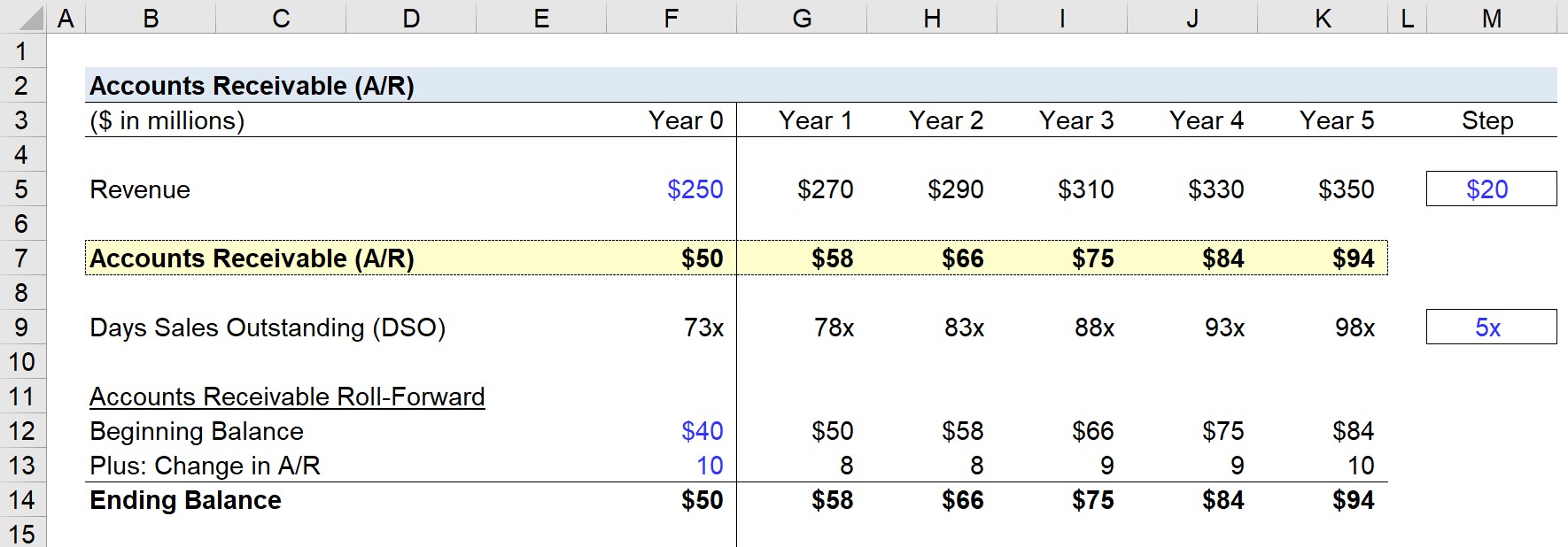
Task: Select column B header
Action: [x=151, y=18]
